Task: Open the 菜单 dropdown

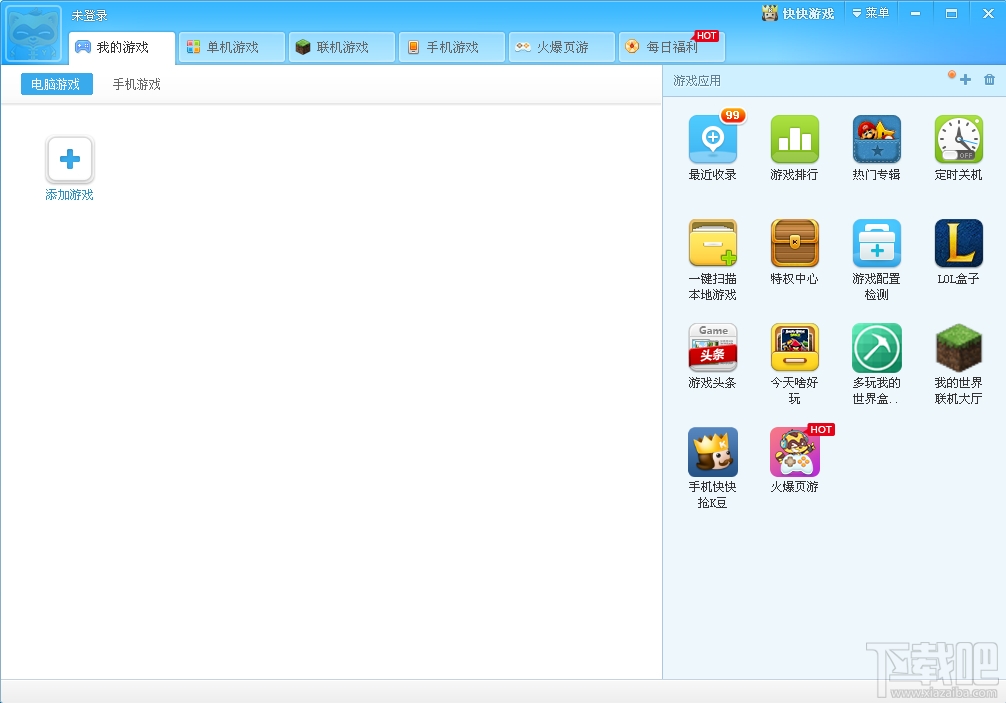Action: [871, 13]
